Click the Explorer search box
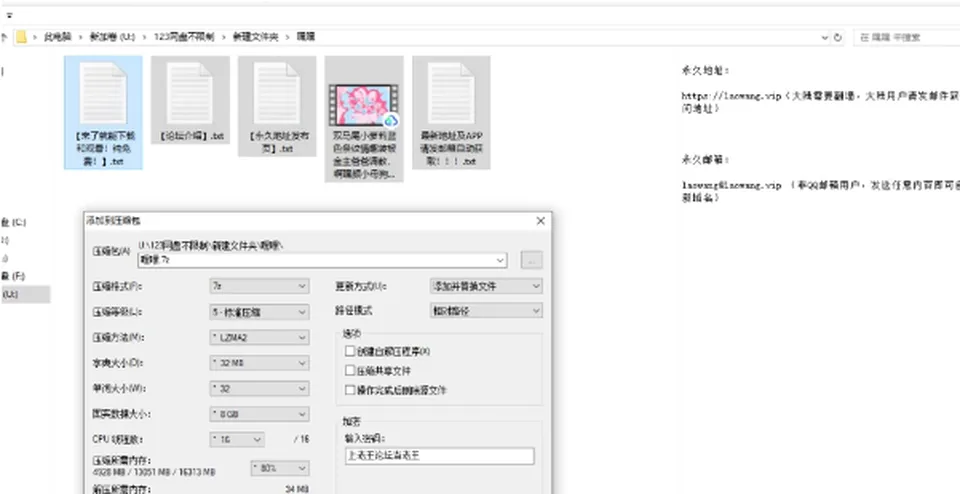 coord(906,37)
